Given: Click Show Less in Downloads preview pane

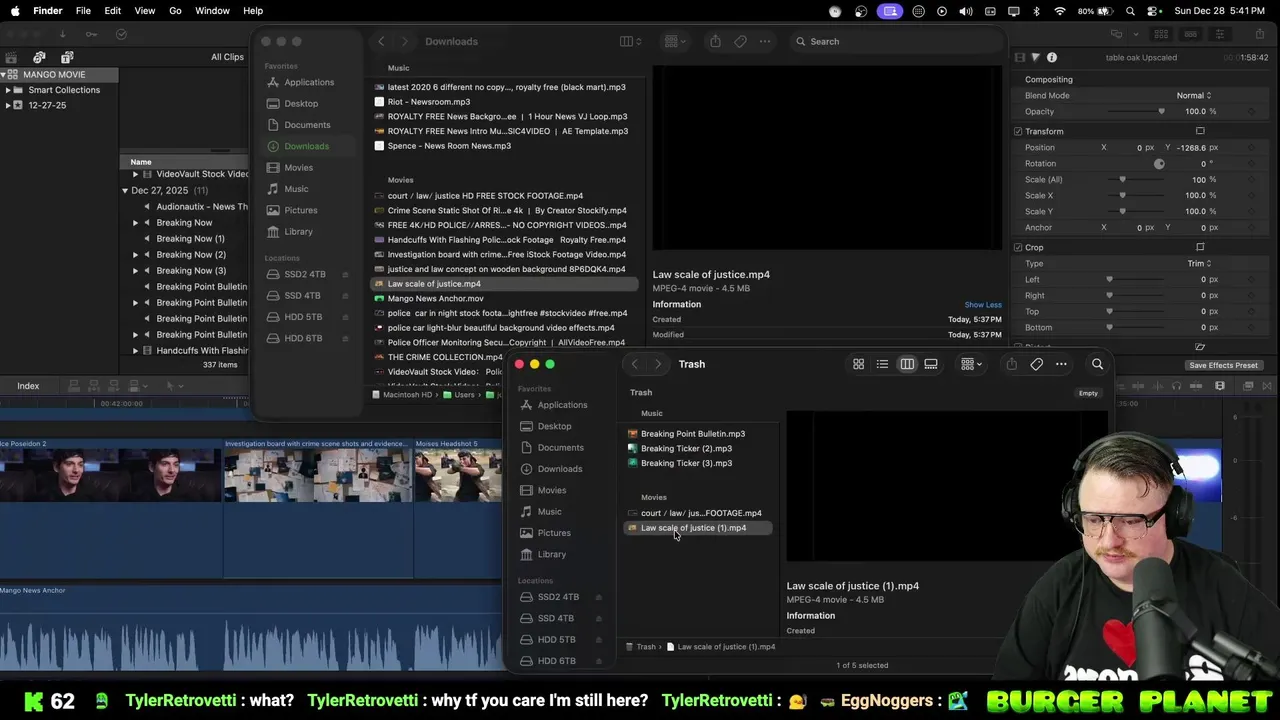Looking at the screenshot, I should (x=983, y=305).
